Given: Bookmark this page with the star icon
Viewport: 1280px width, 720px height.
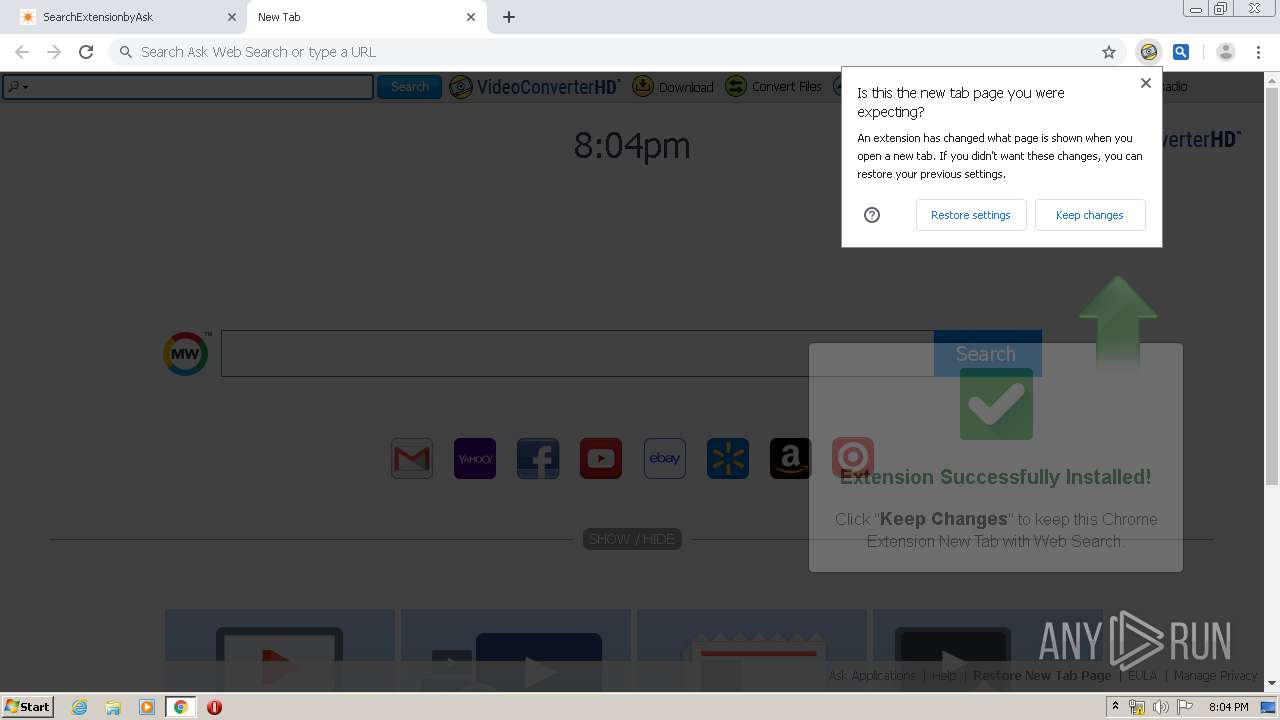Looking at the screenshot, I should [x=1108, y=52].
